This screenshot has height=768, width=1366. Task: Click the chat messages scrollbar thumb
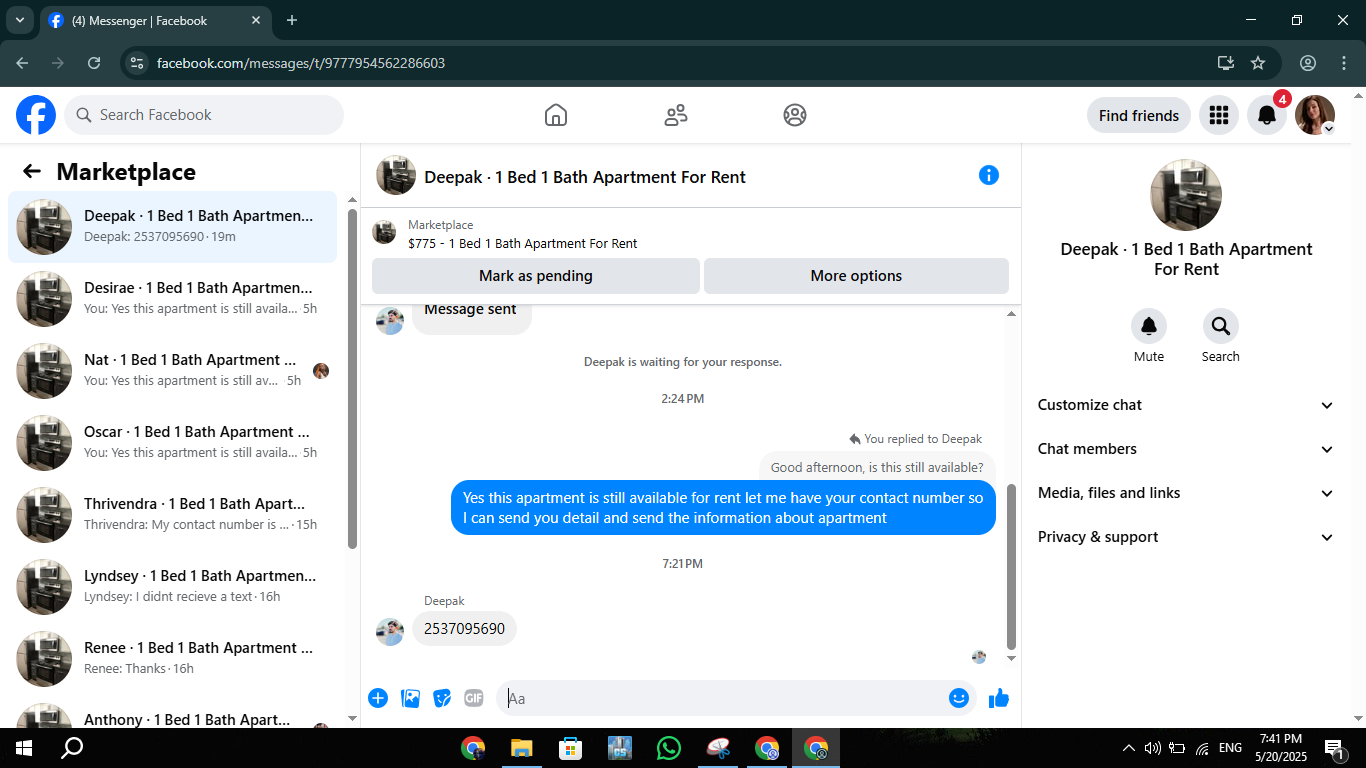pos(1011,567)
